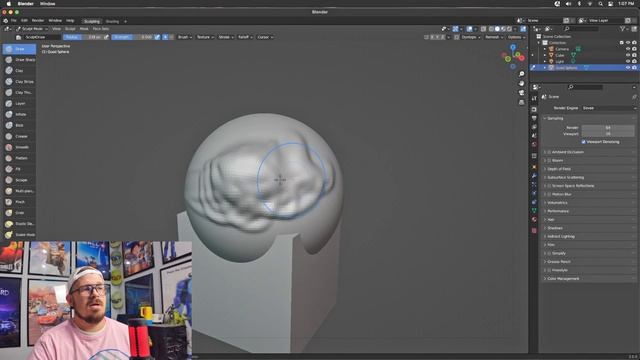Select the Multi-plane Scrape brush
640x360 pixels.
[19, 191]
